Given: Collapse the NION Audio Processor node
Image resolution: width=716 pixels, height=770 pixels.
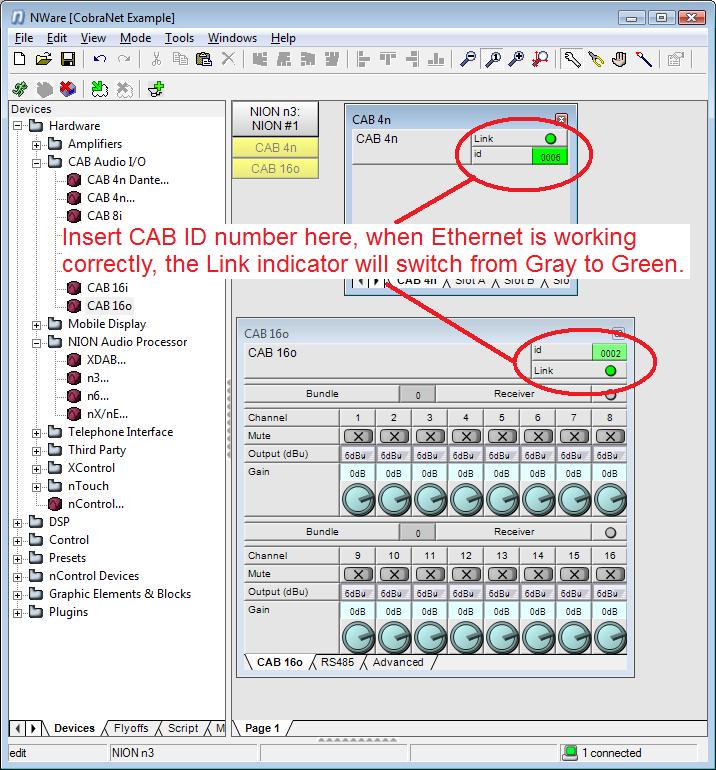Looking at the screenshot, I should pos(37,342).
